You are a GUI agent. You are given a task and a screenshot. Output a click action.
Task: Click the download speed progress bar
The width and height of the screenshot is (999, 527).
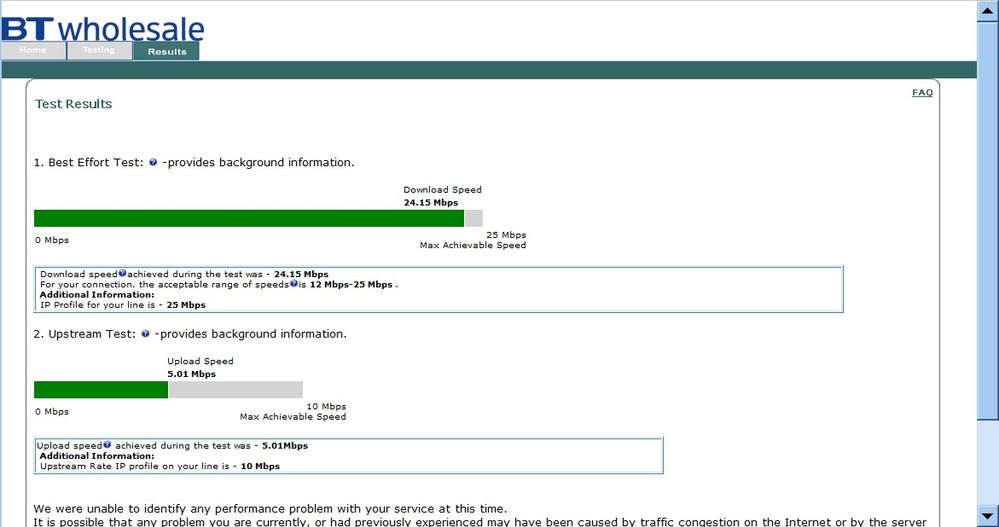point(258,219)
